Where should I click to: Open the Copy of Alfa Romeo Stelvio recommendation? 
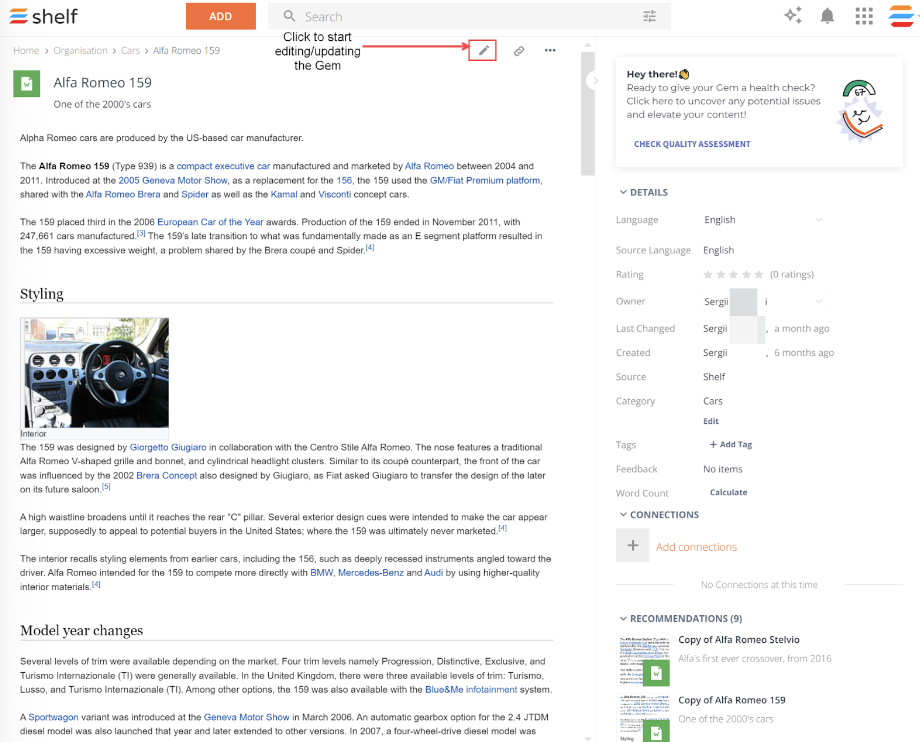(739, 639)
